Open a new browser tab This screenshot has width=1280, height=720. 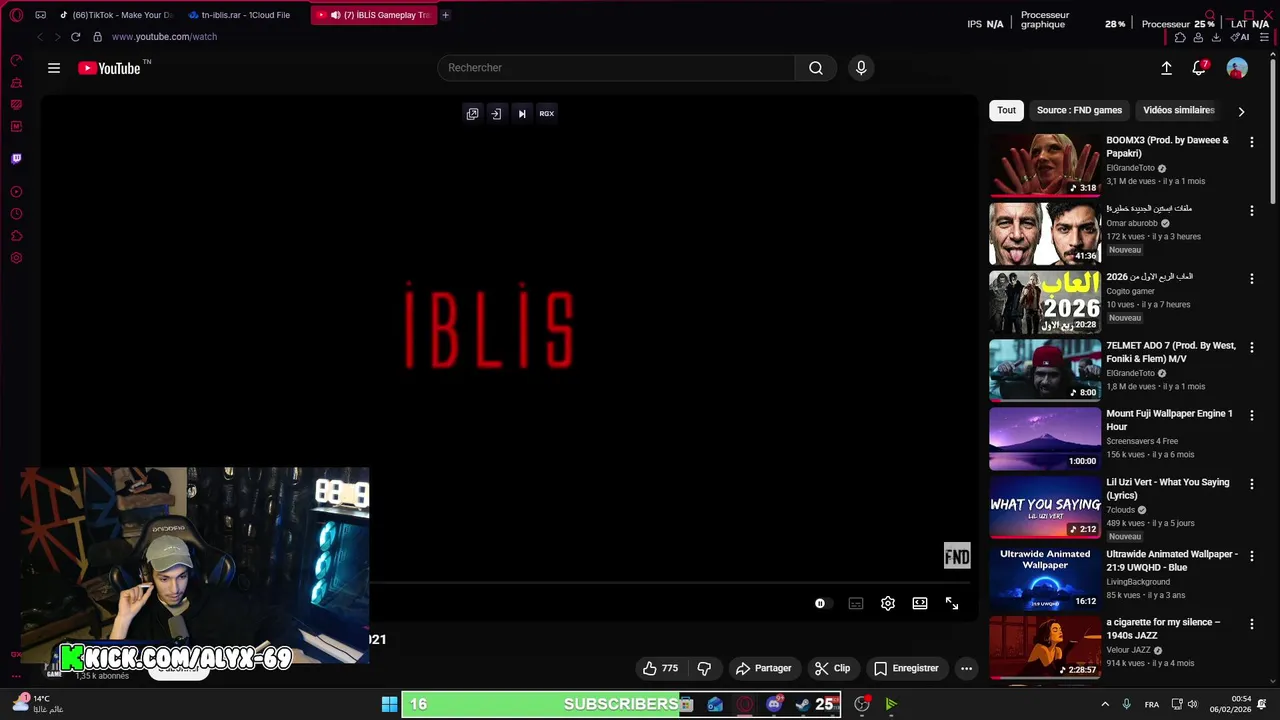point(446,15)
